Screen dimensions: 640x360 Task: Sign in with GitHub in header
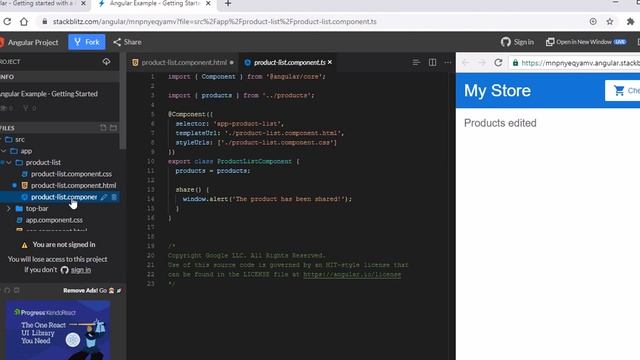(x=518, y=42)
